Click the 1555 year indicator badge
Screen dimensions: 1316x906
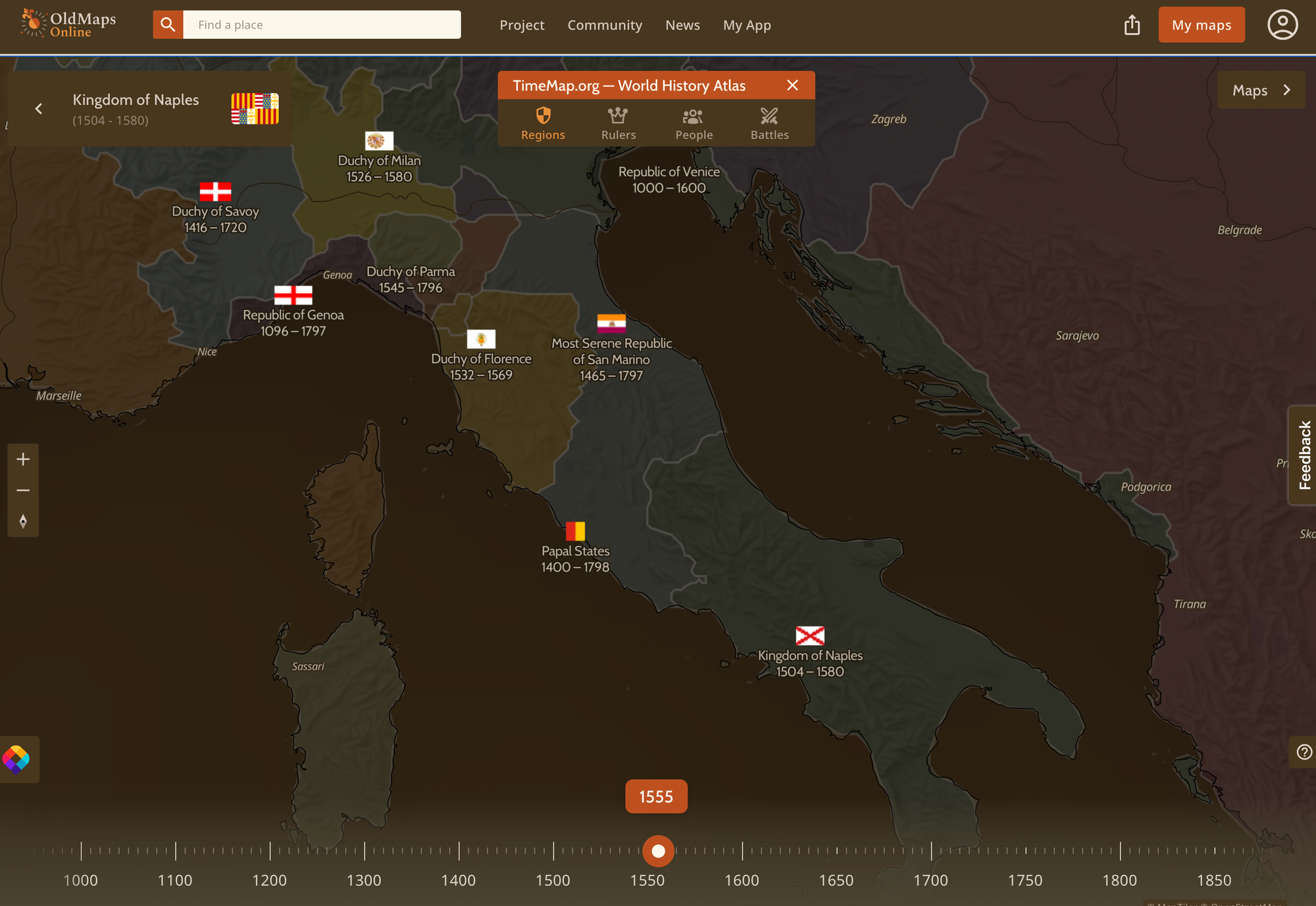click(x=656, y=797)
